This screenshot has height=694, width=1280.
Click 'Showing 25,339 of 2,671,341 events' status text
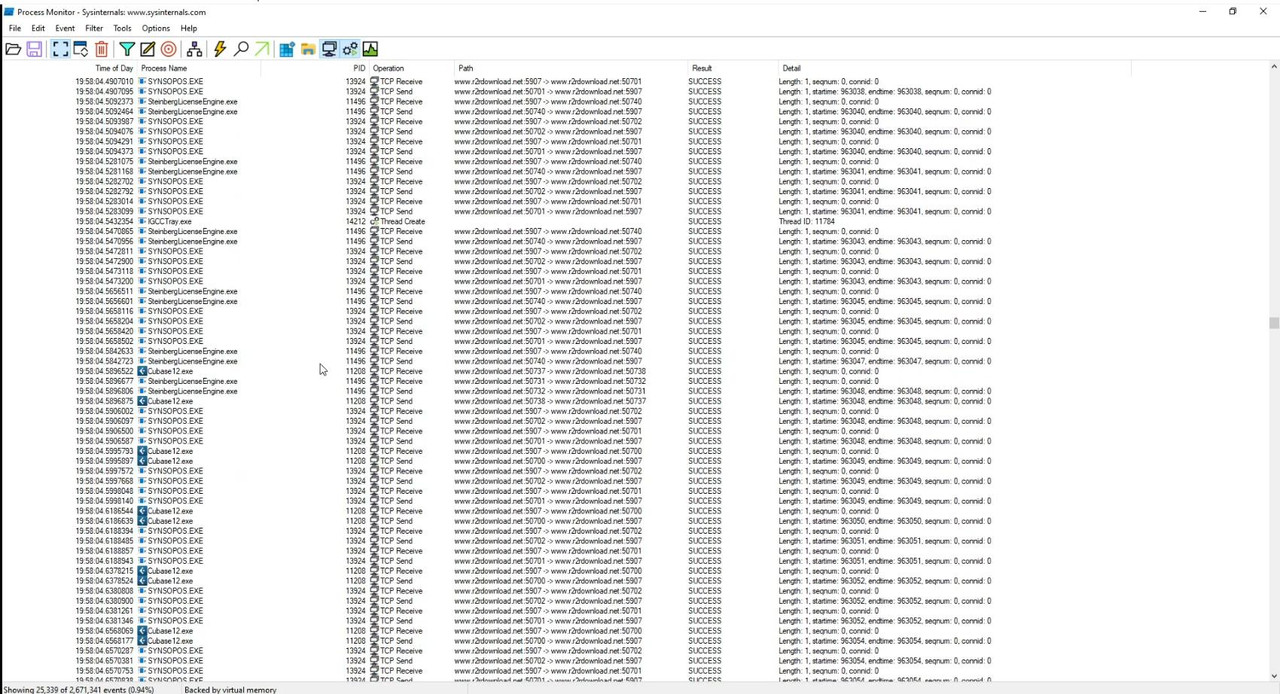coord(78,690)
